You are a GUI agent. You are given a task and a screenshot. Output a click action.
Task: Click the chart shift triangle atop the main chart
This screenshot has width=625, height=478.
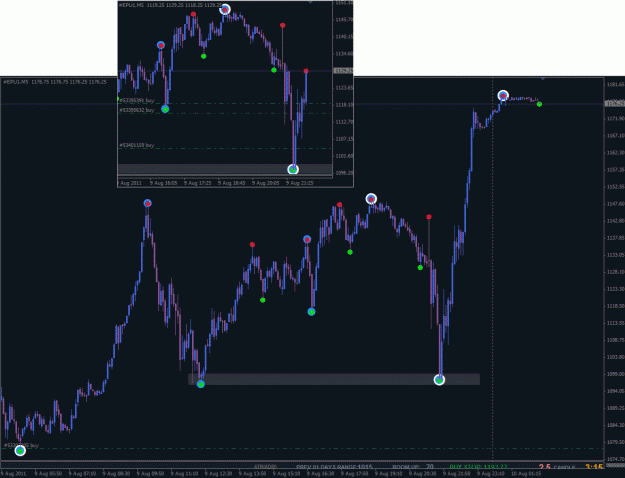click(x=542, y=79)
